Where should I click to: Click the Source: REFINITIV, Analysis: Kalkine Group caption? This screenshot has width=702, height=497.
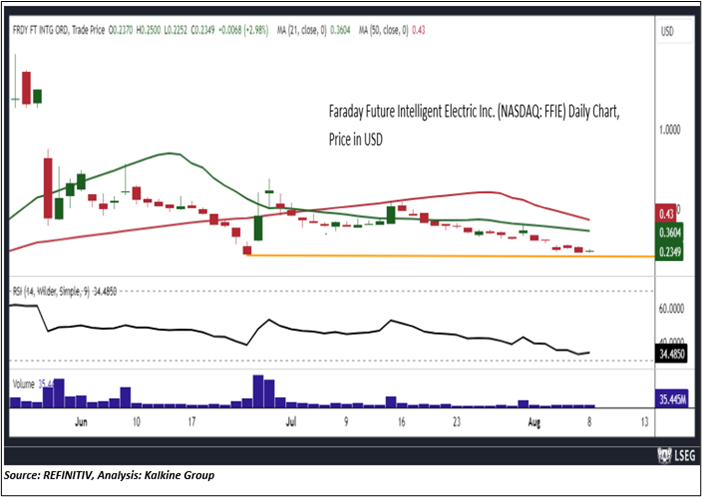point(110,475)
